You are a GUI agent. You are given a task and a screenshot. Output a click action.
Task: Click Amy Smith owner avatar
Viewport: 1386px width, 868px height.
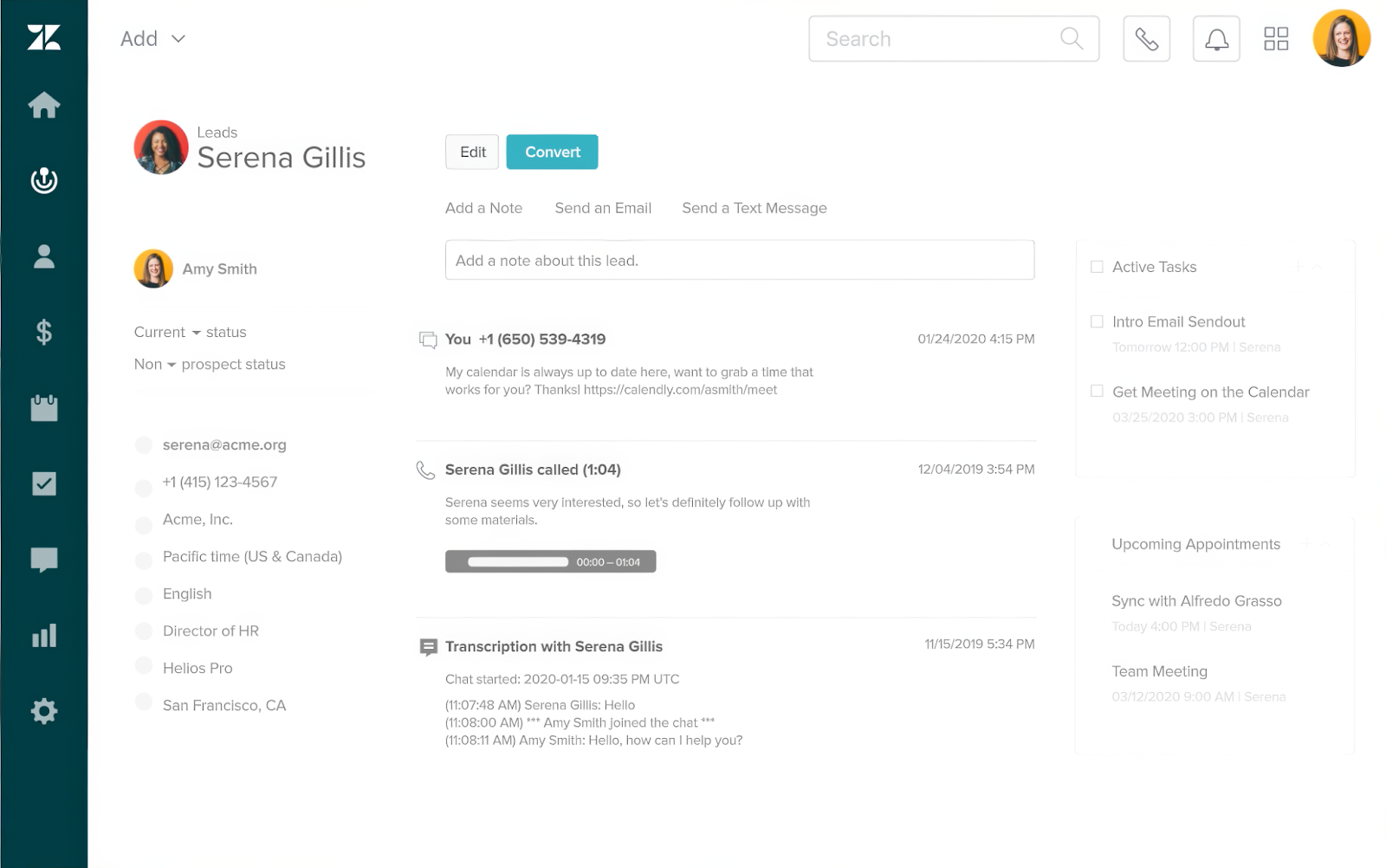[x=153, y=269]
